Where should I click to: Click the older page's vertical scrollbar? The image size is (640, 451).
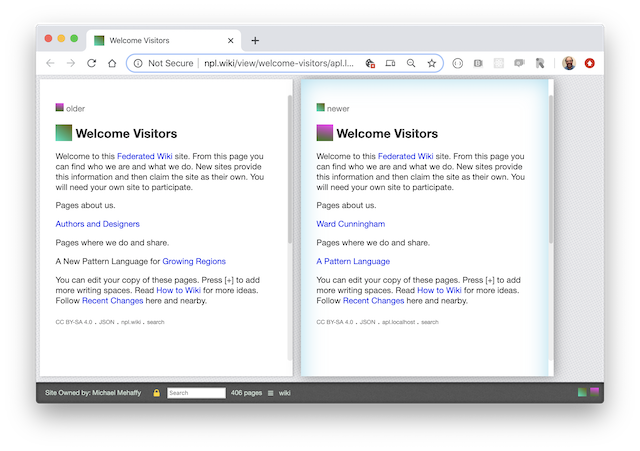(290, 169)
